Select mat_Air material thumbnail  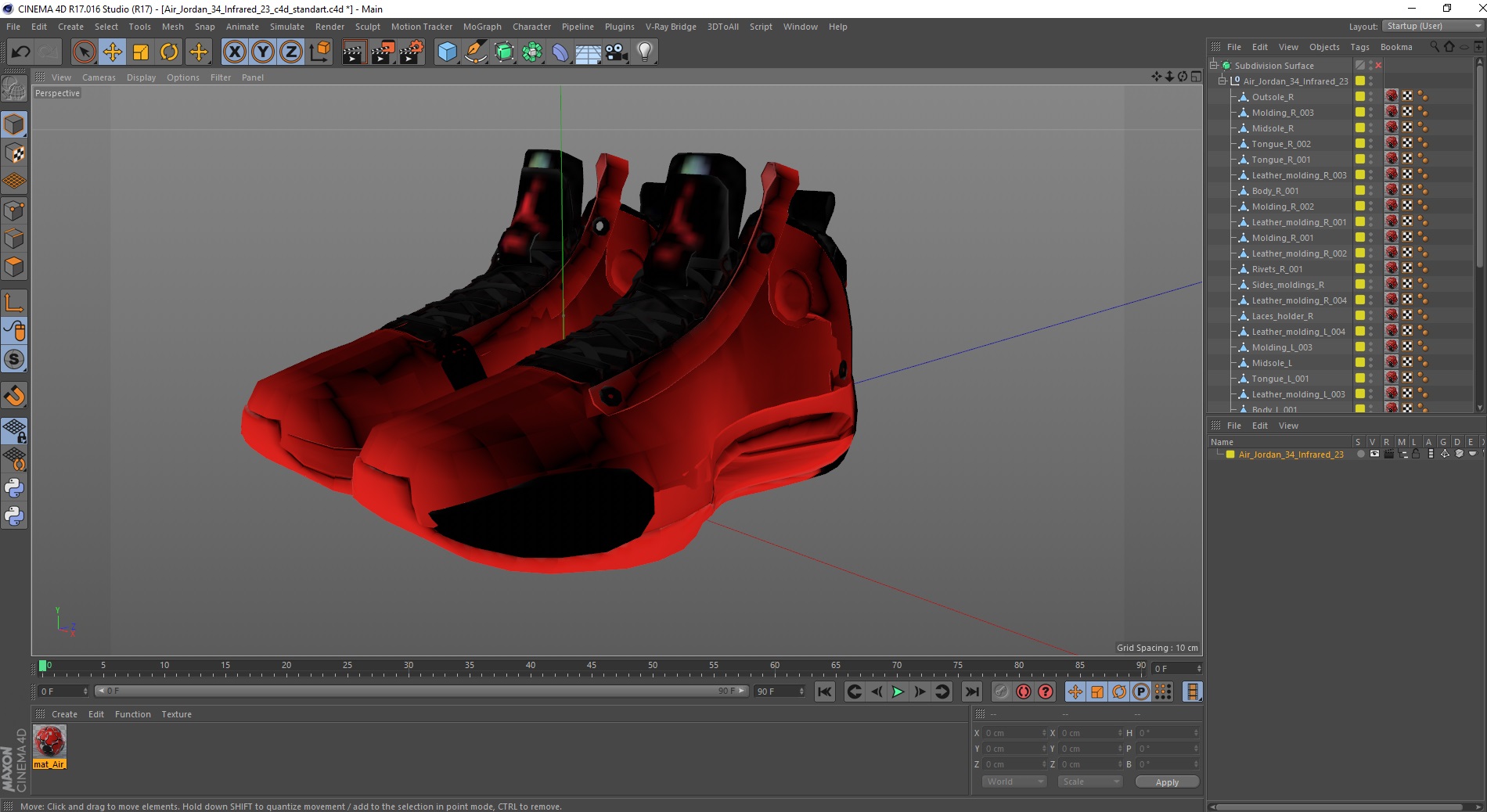(49, 742)
